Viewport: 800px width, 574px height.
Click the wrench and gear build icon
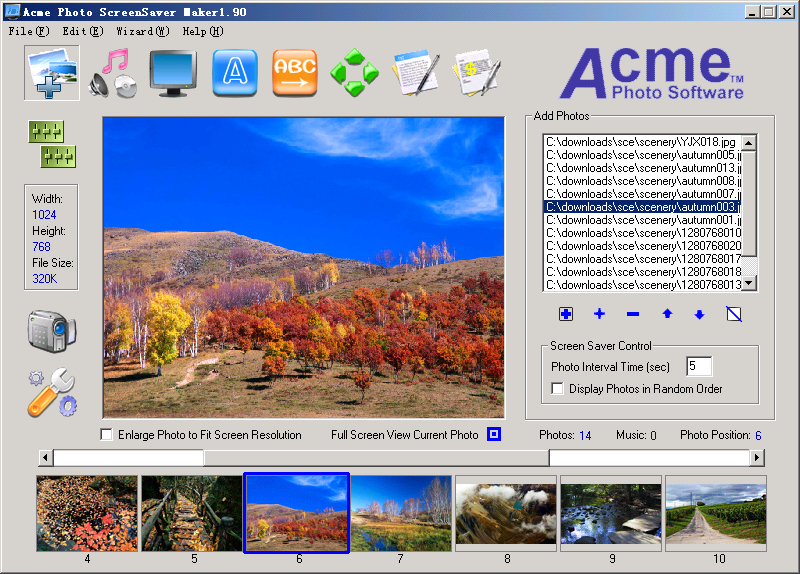[52, 392]
